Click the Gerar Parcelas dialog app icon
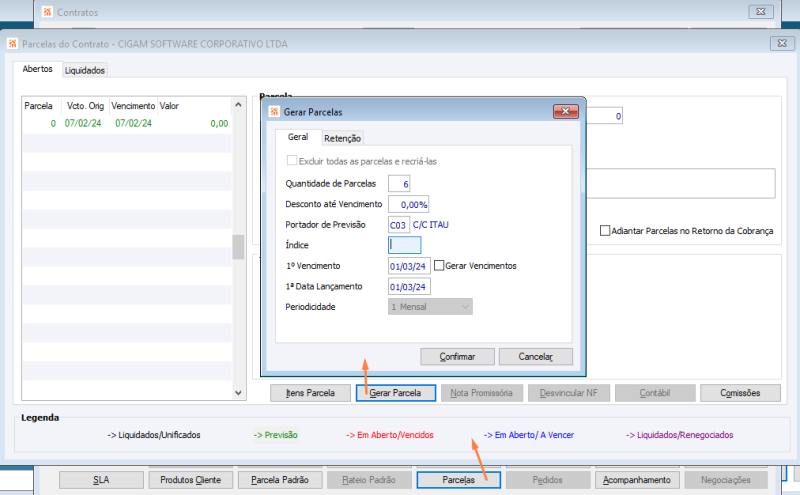The image size is (800, 495). (x=274, y=112)
